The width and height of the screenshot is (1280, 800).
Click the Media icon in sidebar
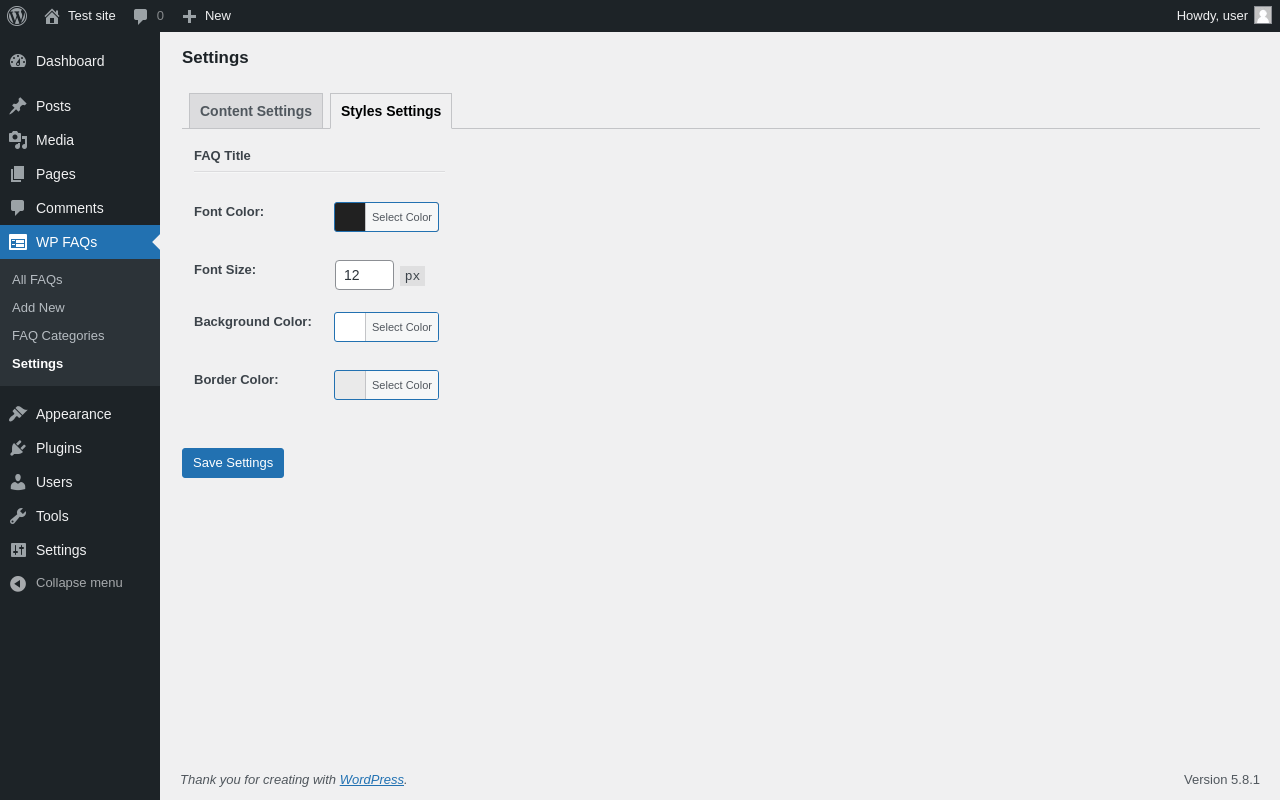[x=18, y=140]
